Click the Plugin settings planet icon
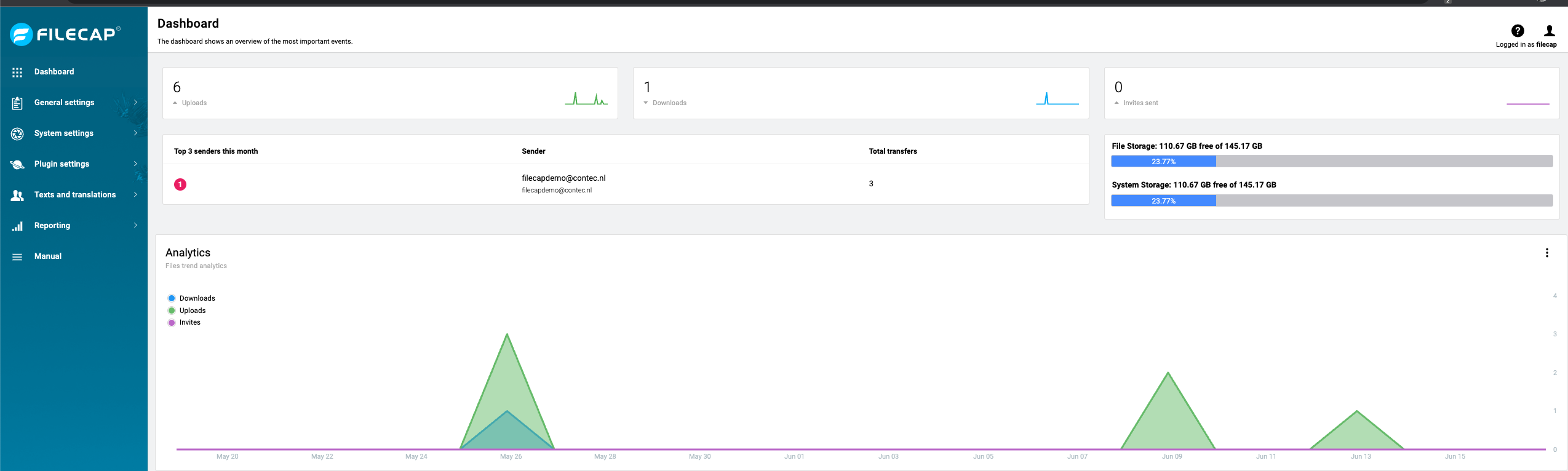The image size is (1568, 471). (x=17, y=164)
